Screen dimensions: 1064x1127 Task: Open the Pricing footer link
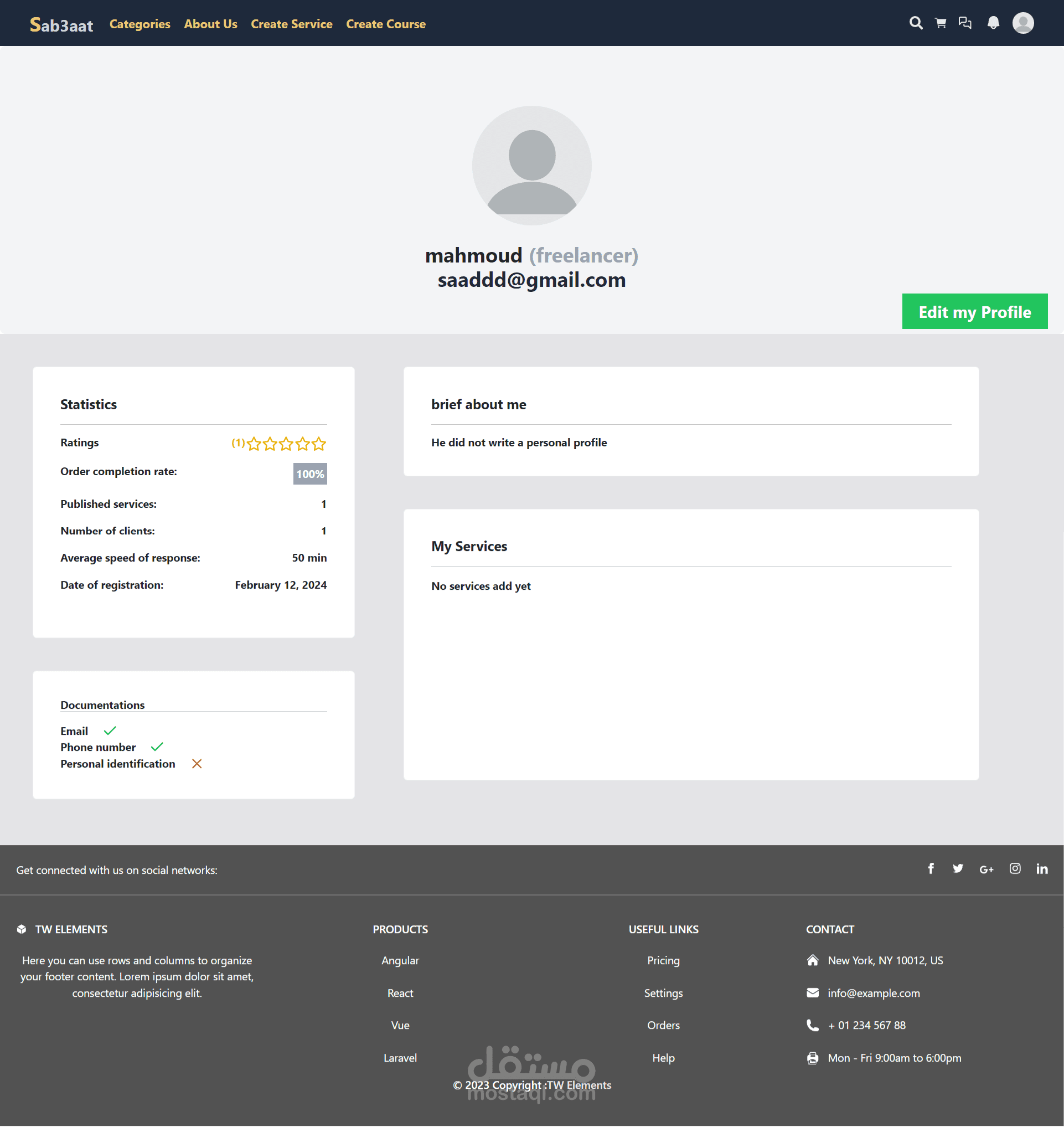663,960
